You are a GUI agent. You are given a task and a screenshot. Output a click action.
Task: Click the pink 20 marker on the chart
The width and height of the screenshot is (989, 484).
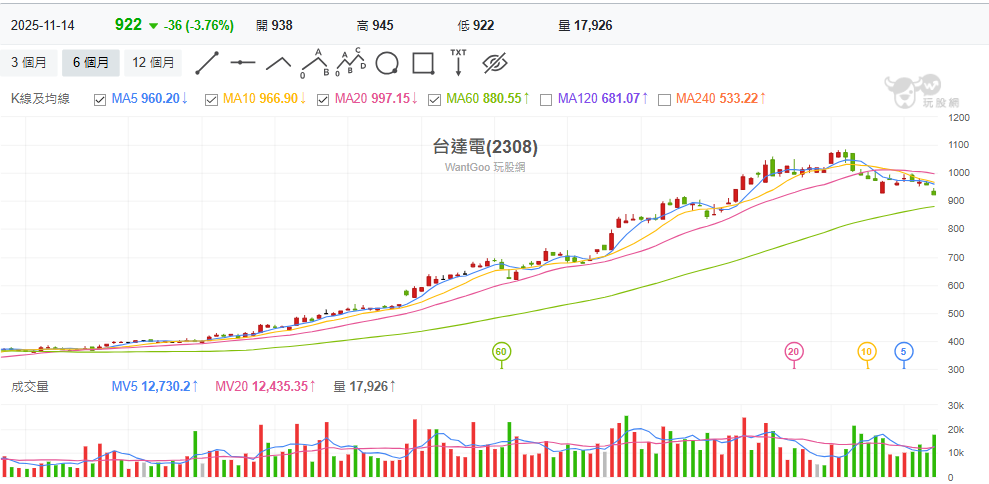pyautogui.click(x=794, y=351)
